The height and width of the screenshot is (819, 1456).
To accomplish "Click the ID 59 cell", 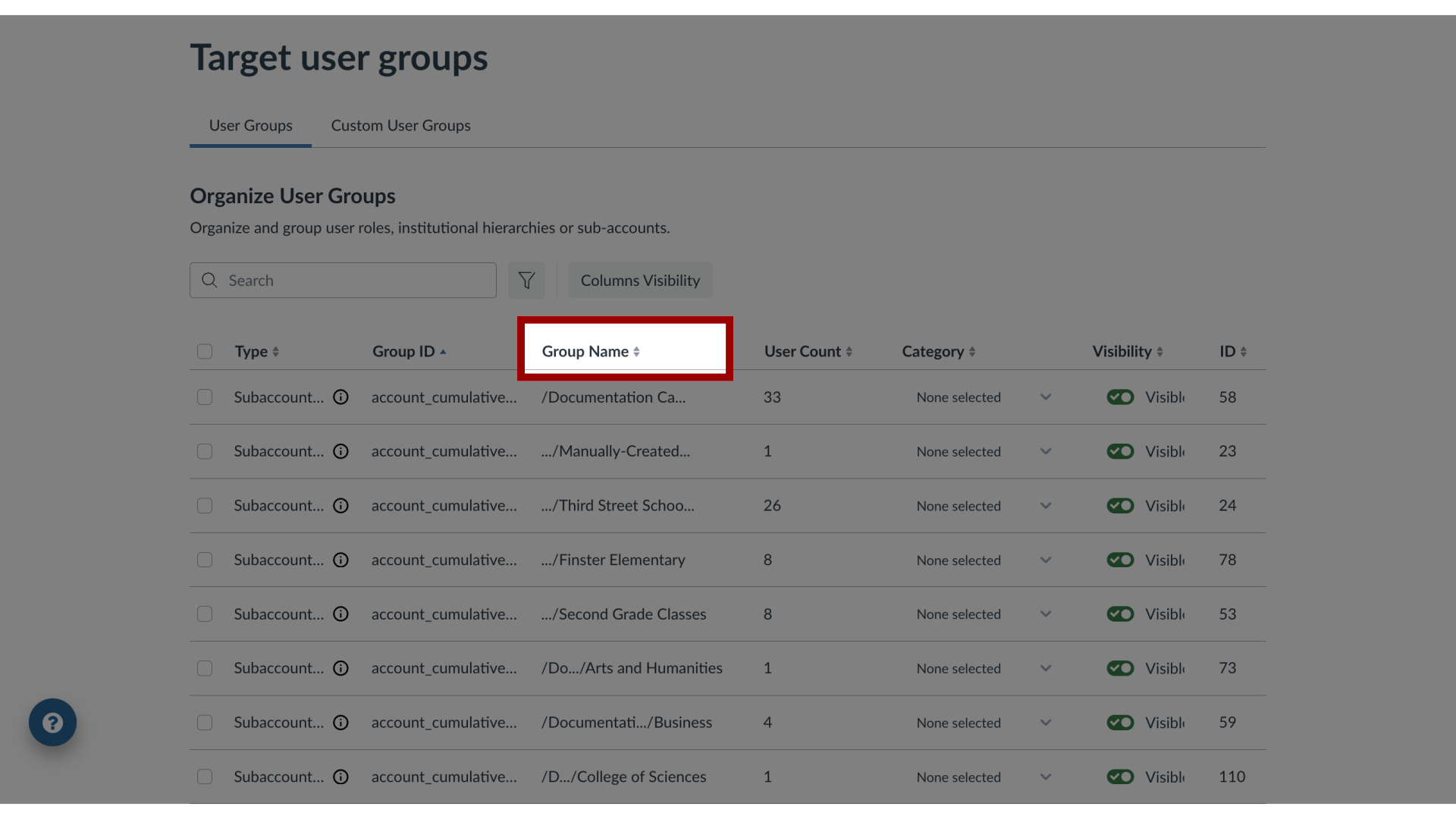I will [1228, 723].
